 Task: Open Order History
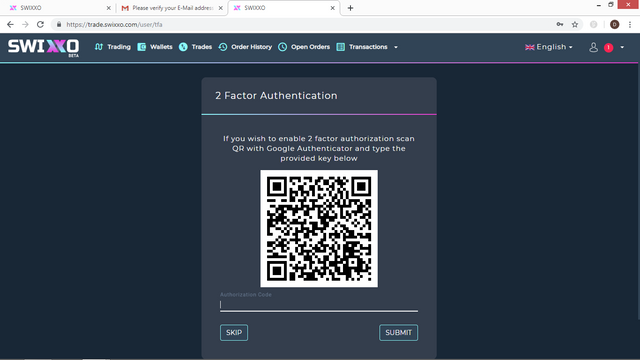(x=251, y=47)
